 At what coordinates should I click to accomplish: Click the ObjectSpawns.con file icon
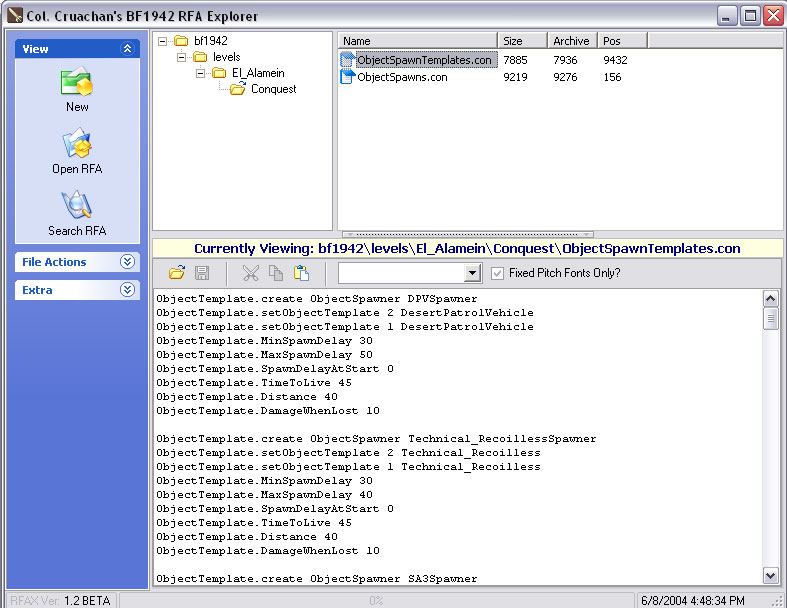click(x=347, y=77)
